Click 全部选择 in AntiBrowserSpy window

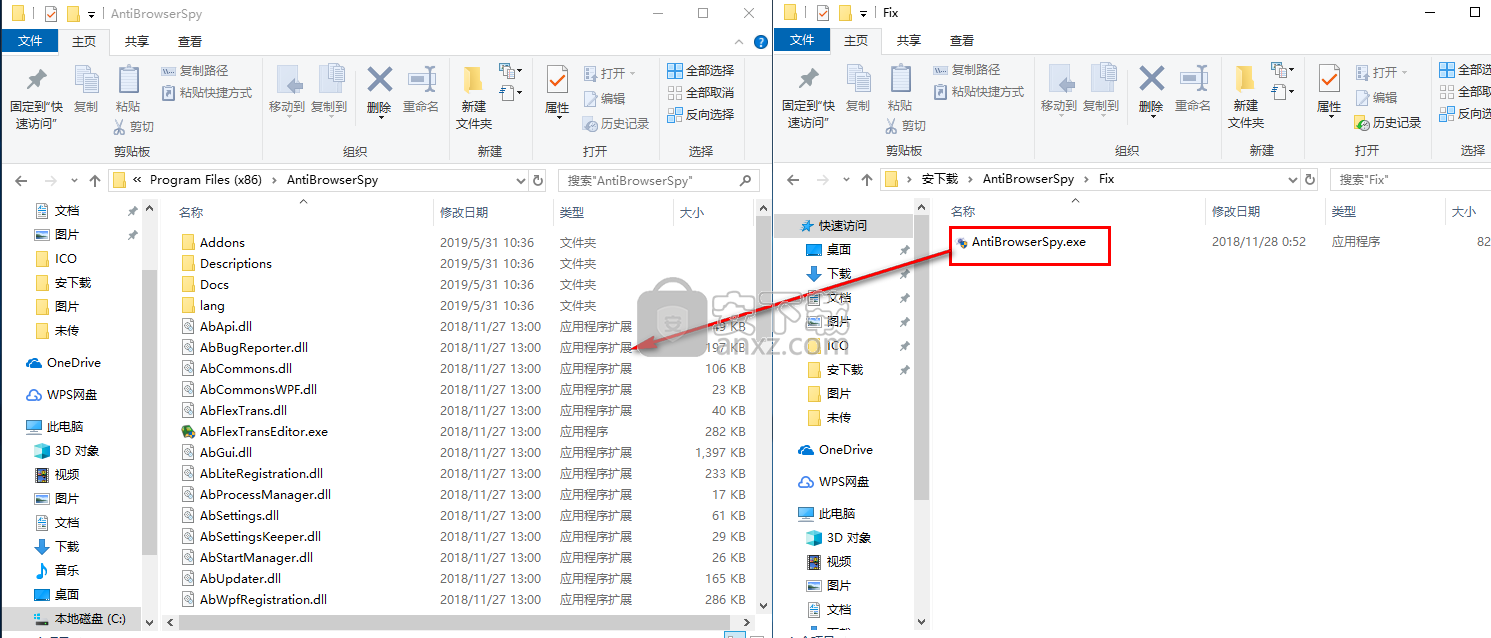(x=700, y=70)
